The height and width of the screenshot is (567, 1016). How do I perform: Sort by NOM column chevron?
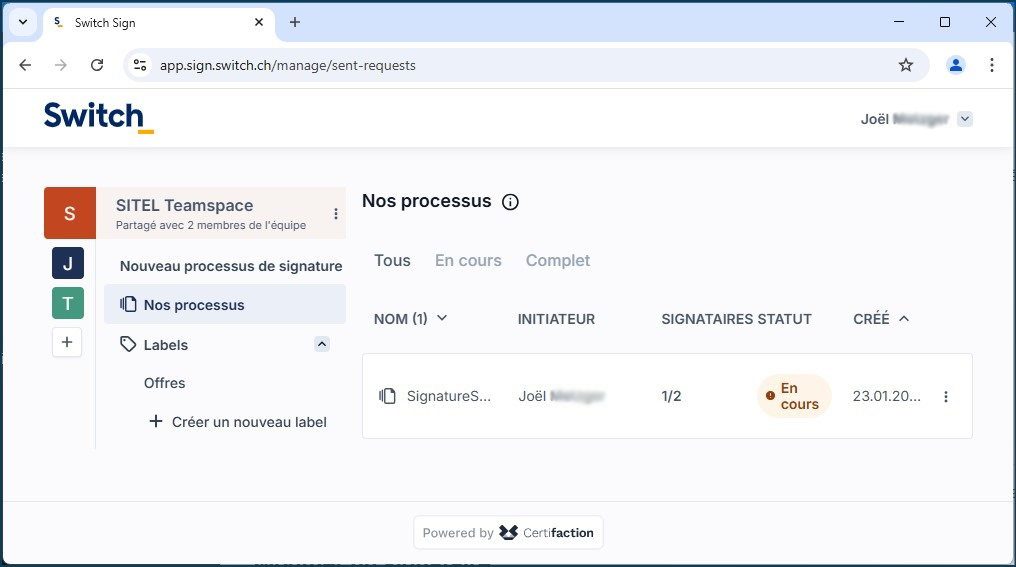(x=442, y=318)
